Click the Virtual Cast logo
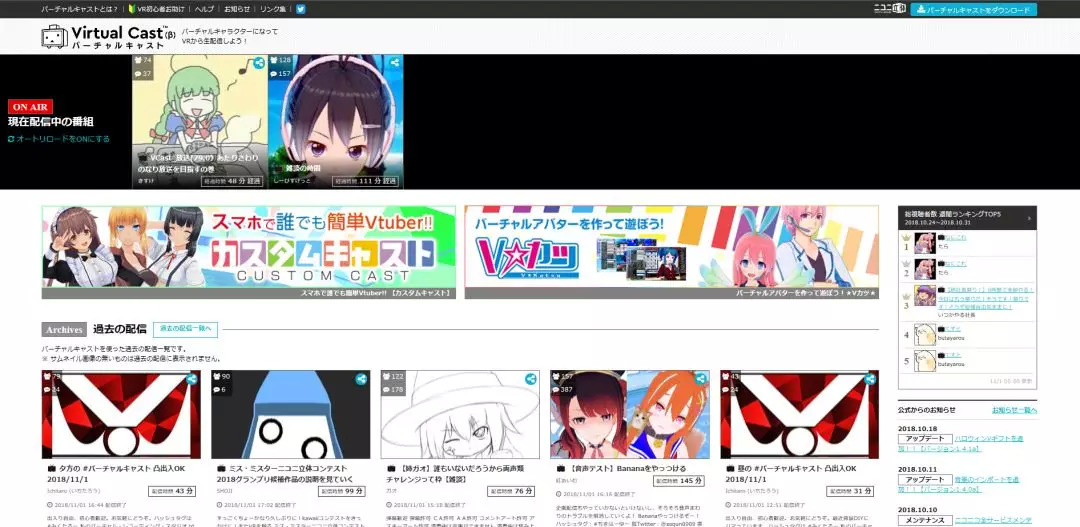 click(110, 37)
